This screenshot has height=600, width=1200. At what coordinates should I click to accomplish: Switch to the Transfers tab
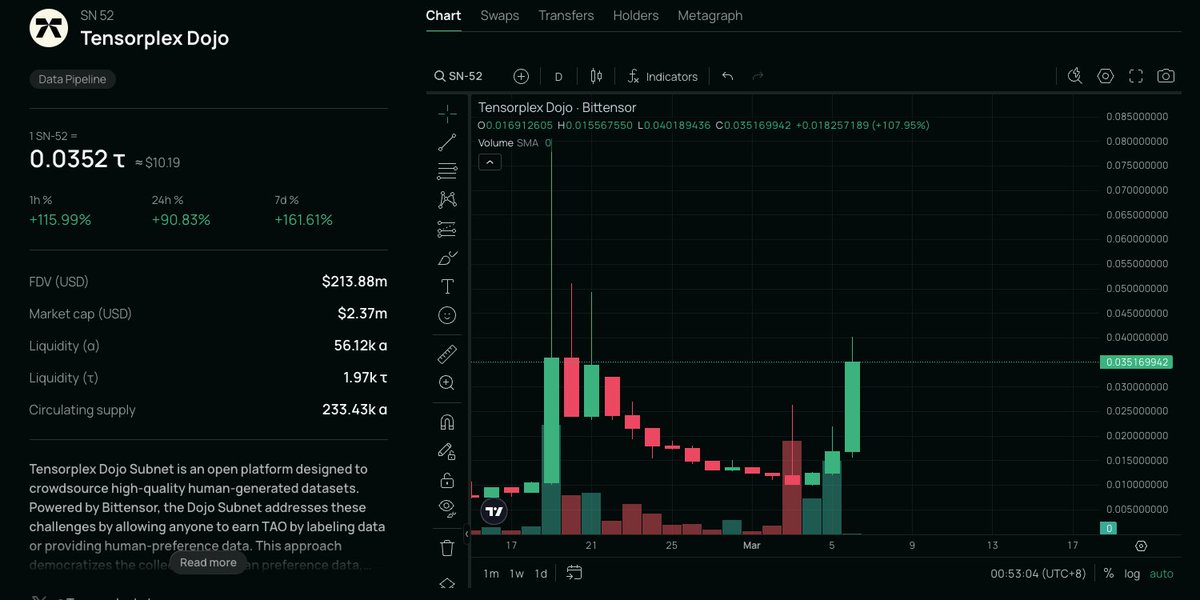566,15
